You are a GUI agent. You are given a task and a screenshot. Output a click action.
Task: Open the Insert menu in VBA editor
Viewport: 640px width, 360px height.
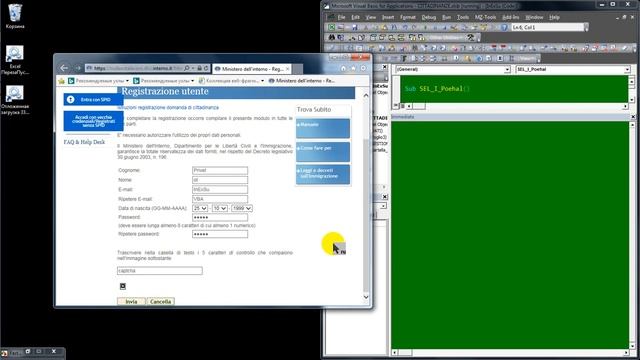click(388, 18)
